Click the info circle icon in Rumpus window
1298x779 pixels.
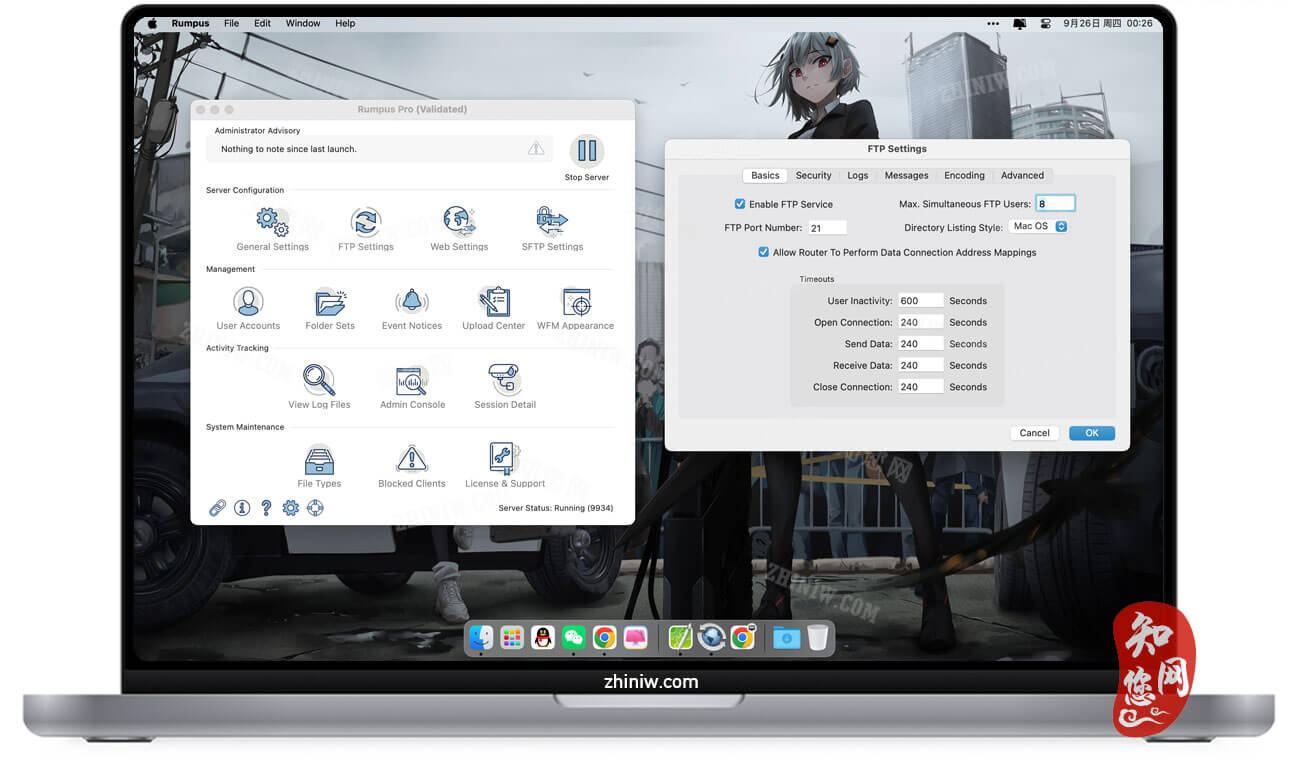(x=242, y=508)
